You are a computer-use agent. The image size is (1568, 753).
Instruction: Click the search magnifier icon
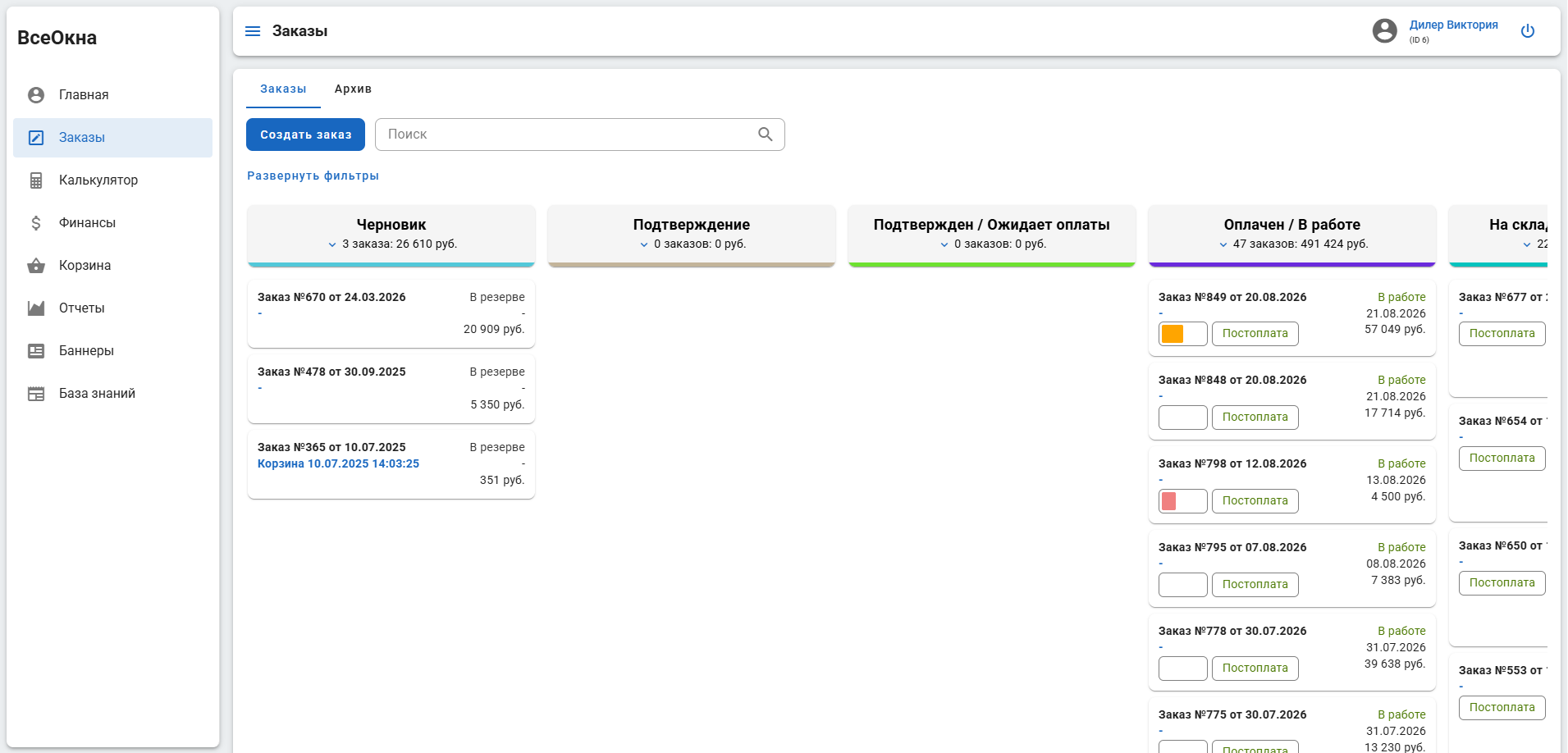coord(766,135)
